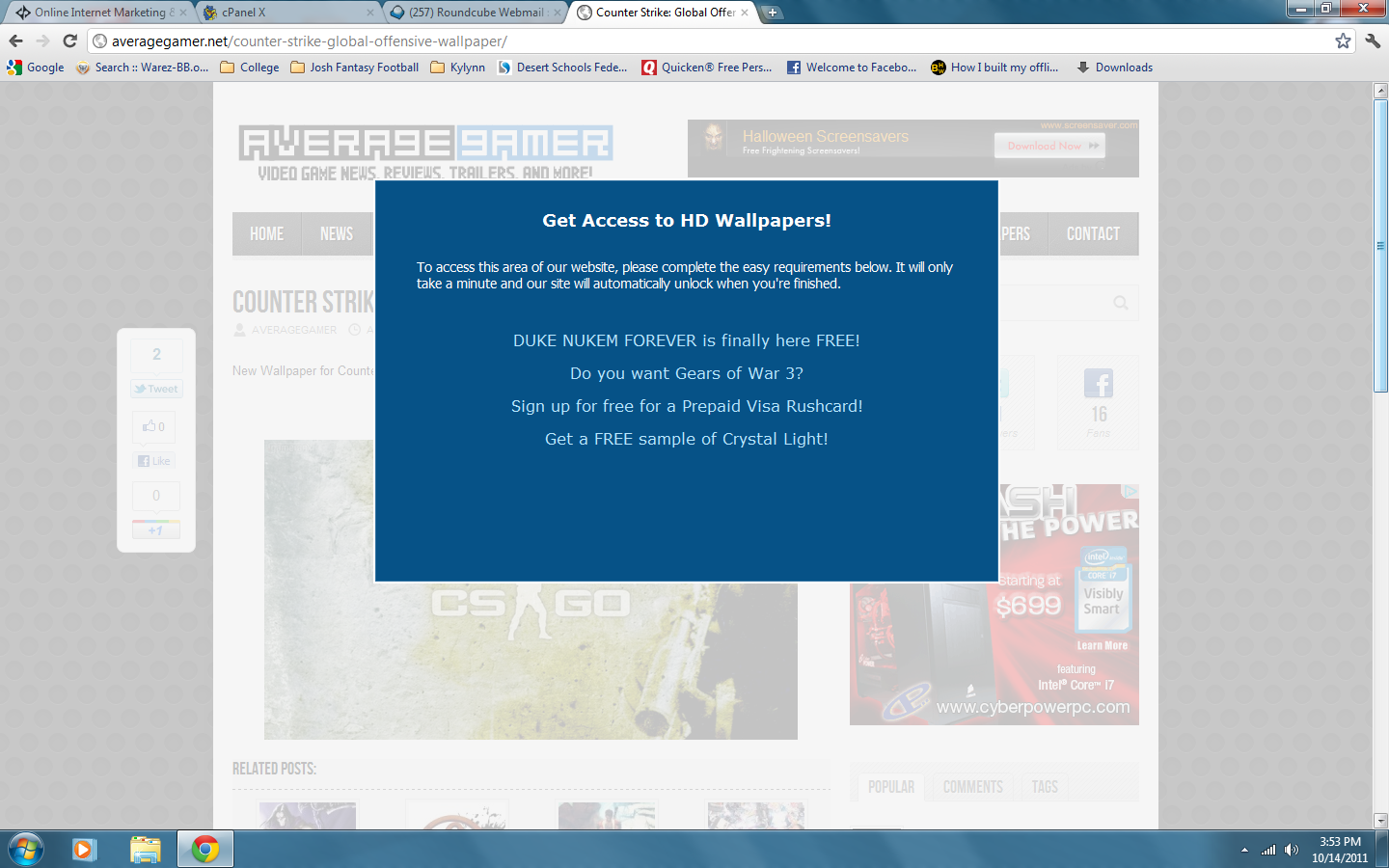Click the scrollbar up arrow
The height and width of the screenshot is (868, 1389).
[1380, 91]
